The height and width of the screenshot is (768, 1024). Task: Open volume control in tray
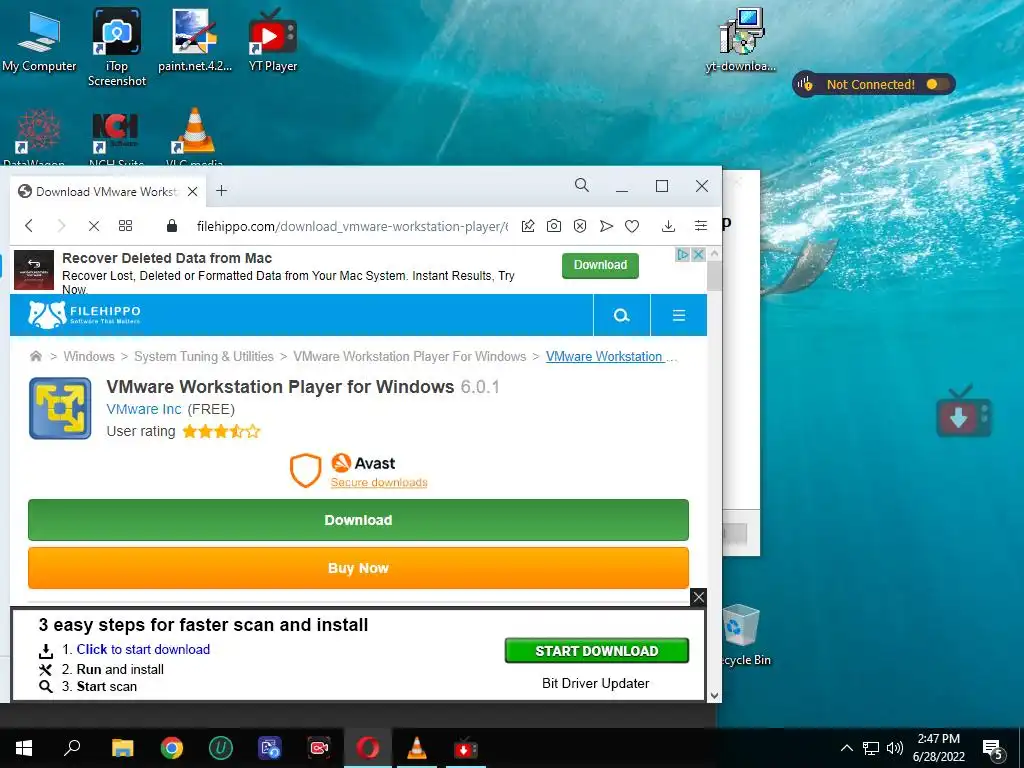895,748
